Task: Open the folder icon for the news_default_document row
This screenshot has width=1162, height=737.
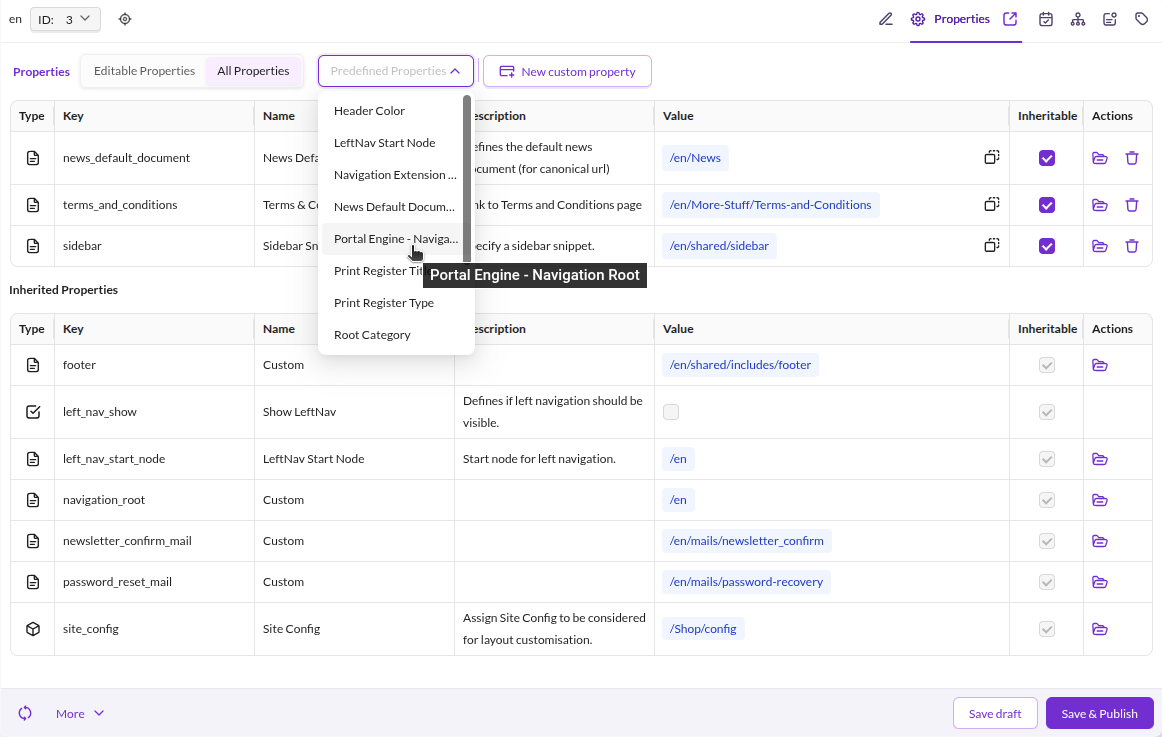Action: [x=1100, y=158]
